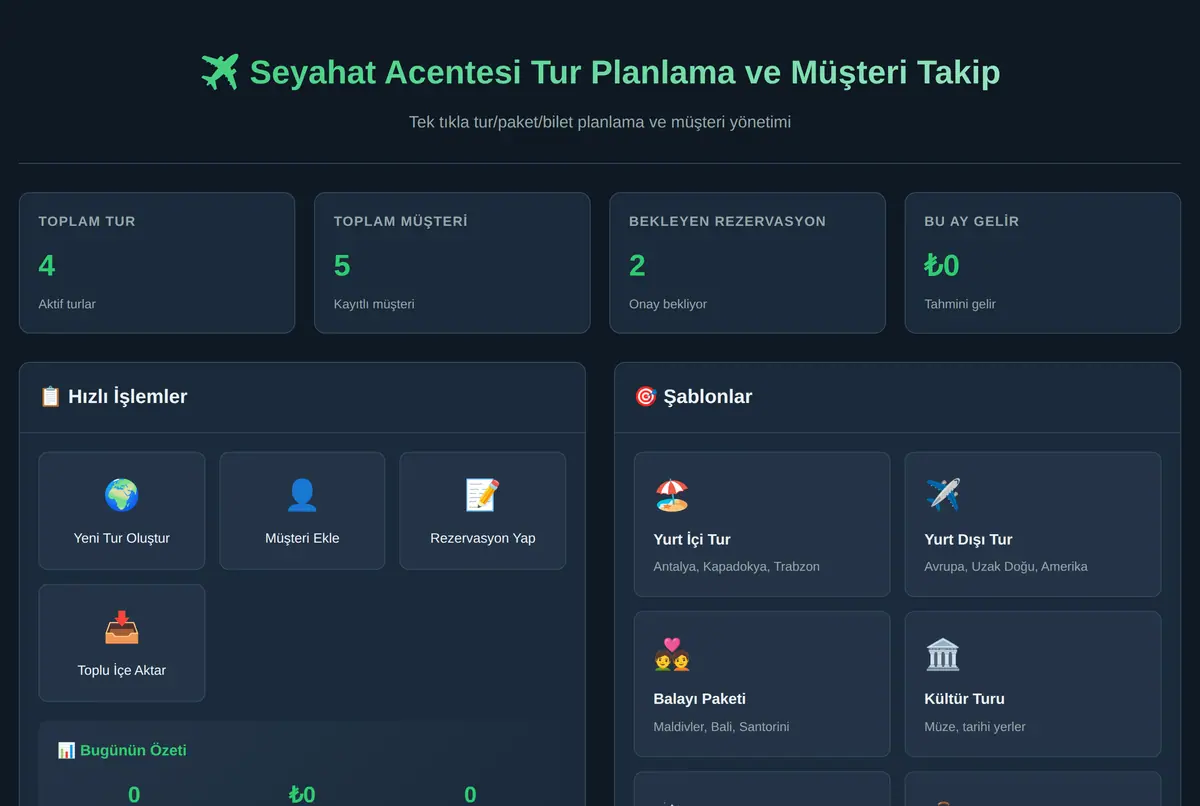Click the value 2 under Bekleyen Rezervasyon
This screenshot has height=806, width=1200.
tap(637, 265)
